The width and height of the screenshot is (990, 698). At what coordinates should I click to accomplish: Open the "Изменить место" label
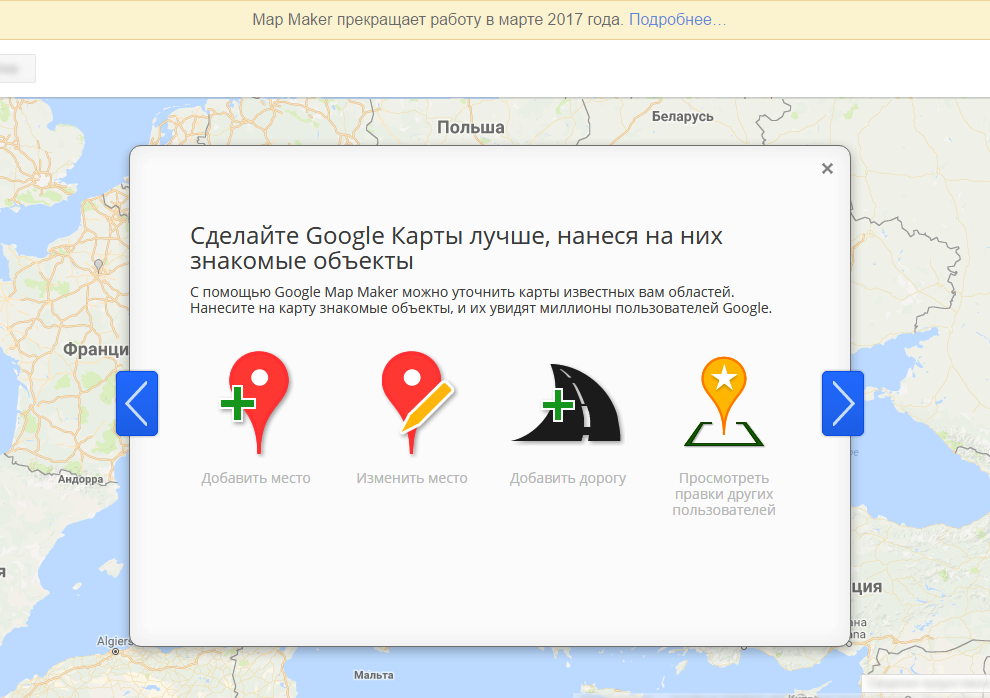(x=412, y=478)
